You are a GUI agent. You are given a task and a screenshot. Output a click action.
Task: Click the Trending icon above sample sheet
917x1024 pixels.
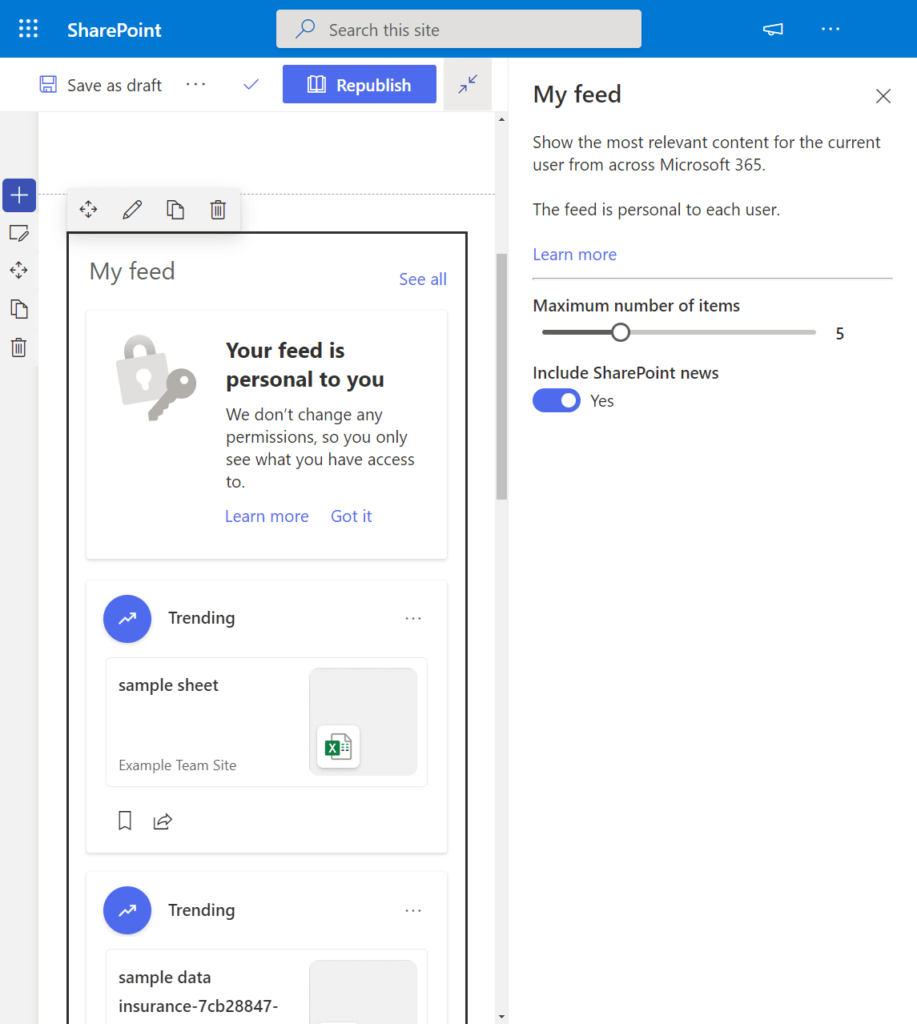127,618
